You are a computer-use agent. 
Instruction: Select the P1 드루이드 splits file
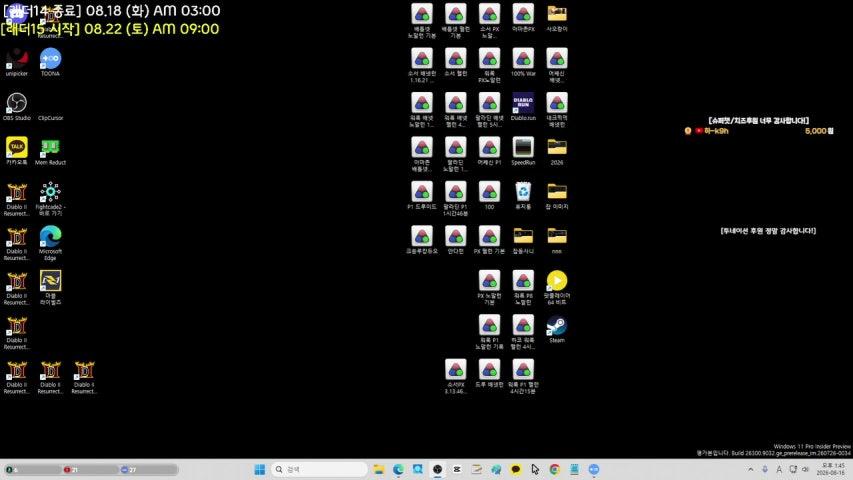click(x=422, y=196)
